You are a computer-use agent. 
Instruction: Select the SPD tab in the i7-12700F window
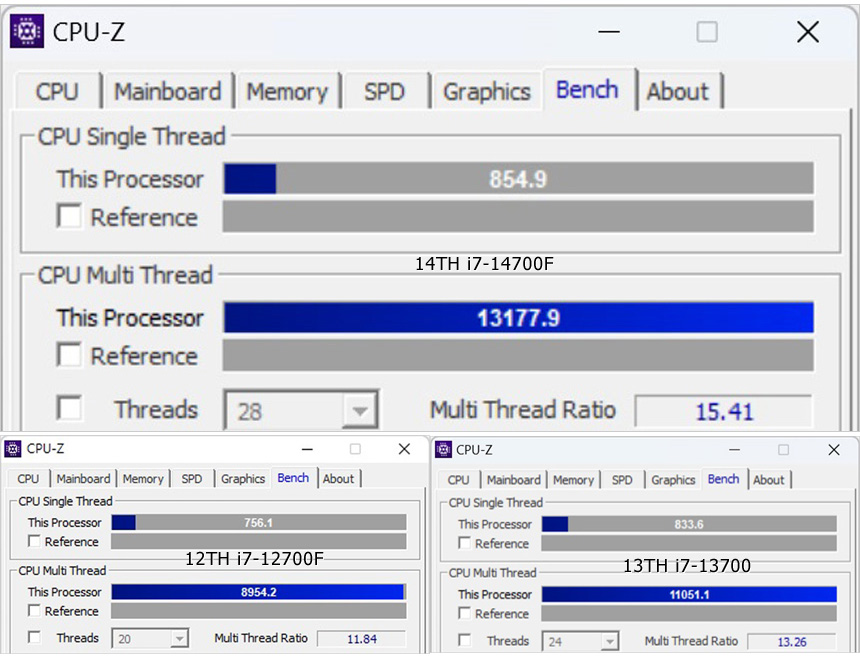click(x=192, y=479)
